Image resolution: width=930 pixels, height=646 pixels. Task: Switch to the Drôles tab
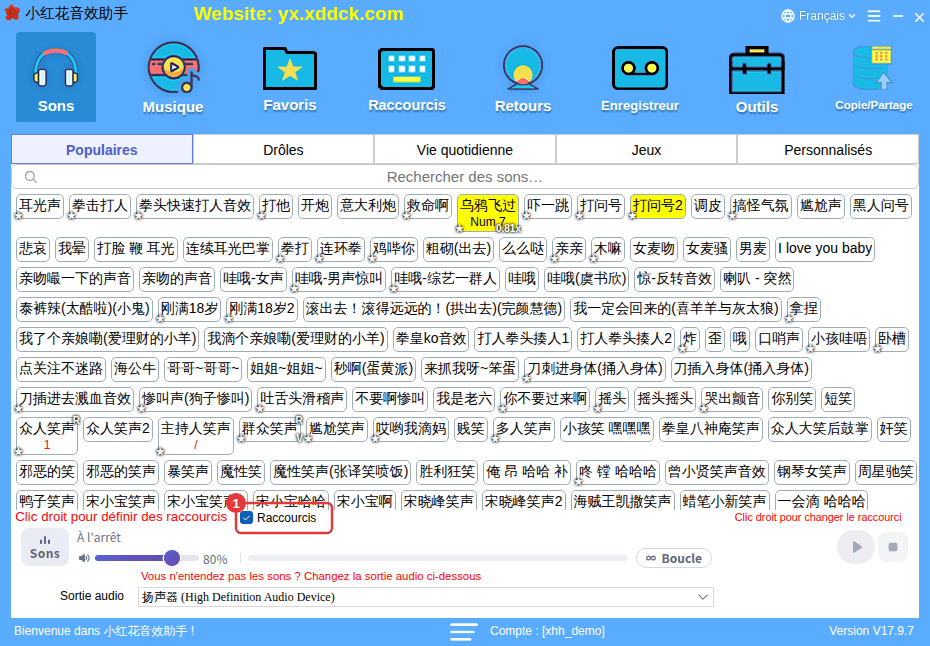(x=284, y=149)
